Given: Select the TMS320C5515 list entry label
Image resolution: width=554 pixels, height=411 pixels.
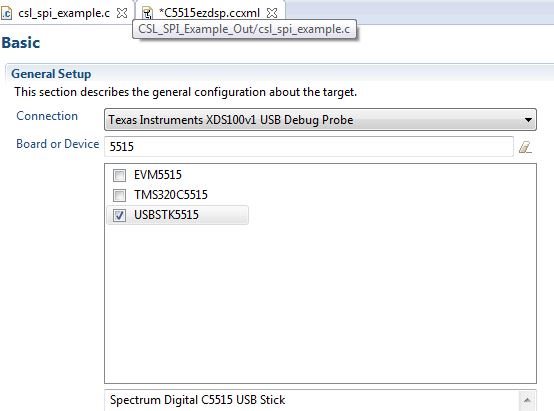Looking at the screenshot, I should [x=171, y=195].
